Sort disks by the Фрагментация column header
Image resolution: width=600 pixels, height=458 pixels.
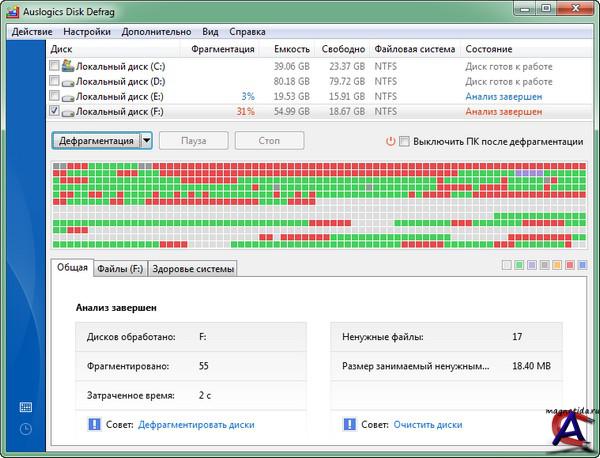[220, 49]
